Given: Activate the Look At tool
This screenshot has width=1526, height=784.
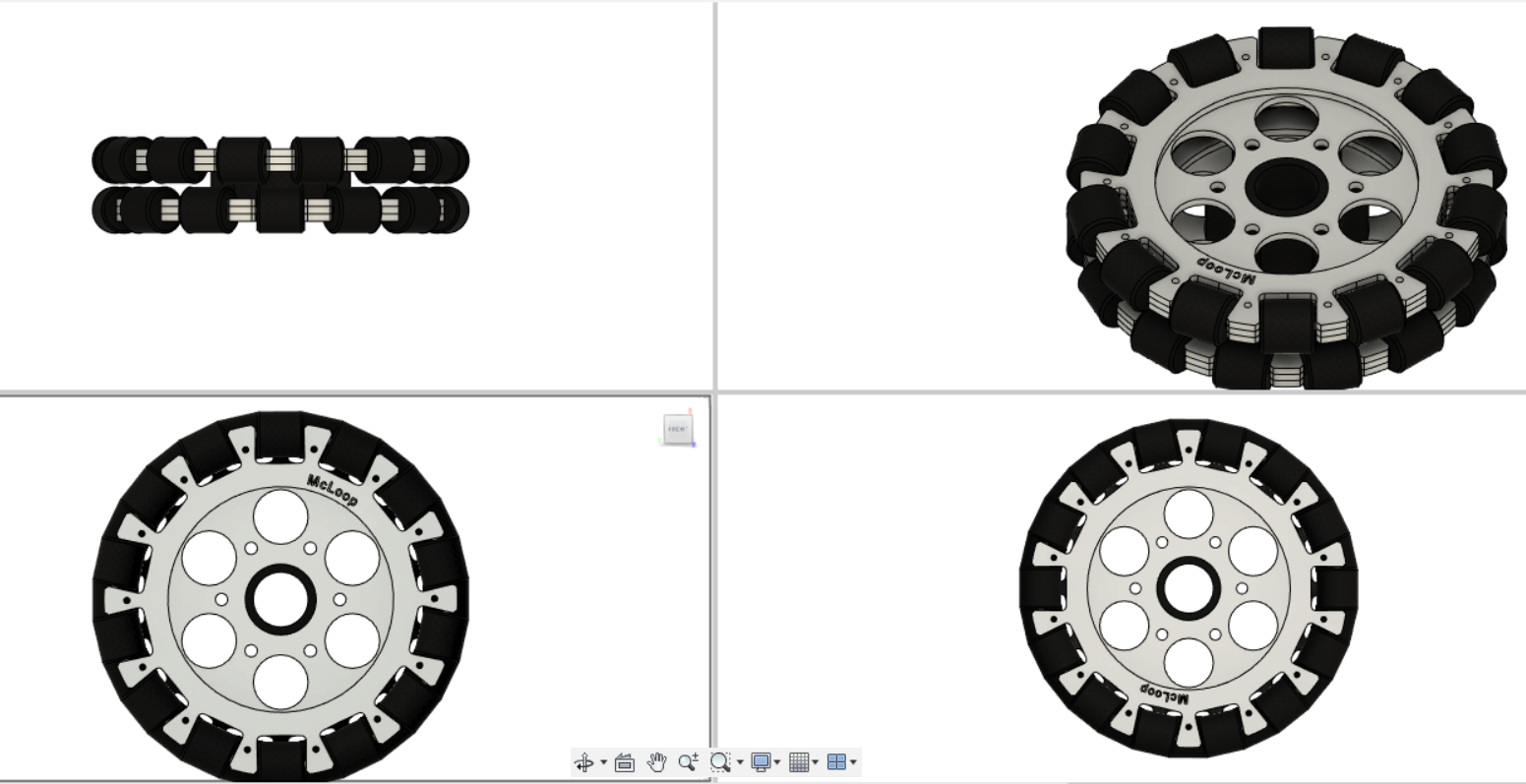Looking at the screenshot, I should click(625, 762).
